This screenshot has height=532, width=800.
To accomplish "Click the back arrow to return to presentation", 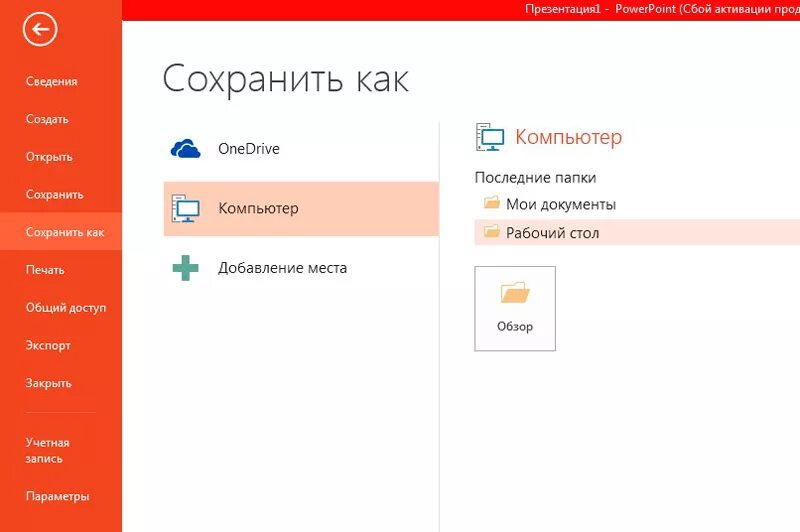I will coord(40,29).
